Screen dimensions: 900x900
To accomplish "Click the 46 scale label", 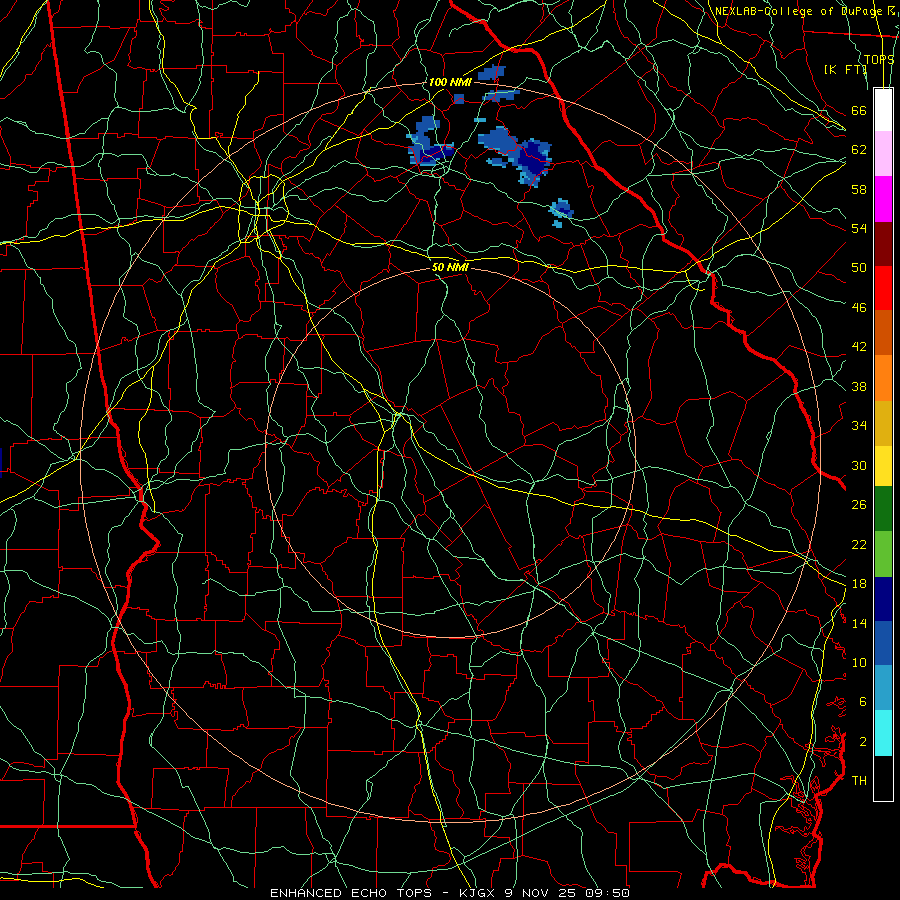I will pyautogui.click(x=859, y=308).
